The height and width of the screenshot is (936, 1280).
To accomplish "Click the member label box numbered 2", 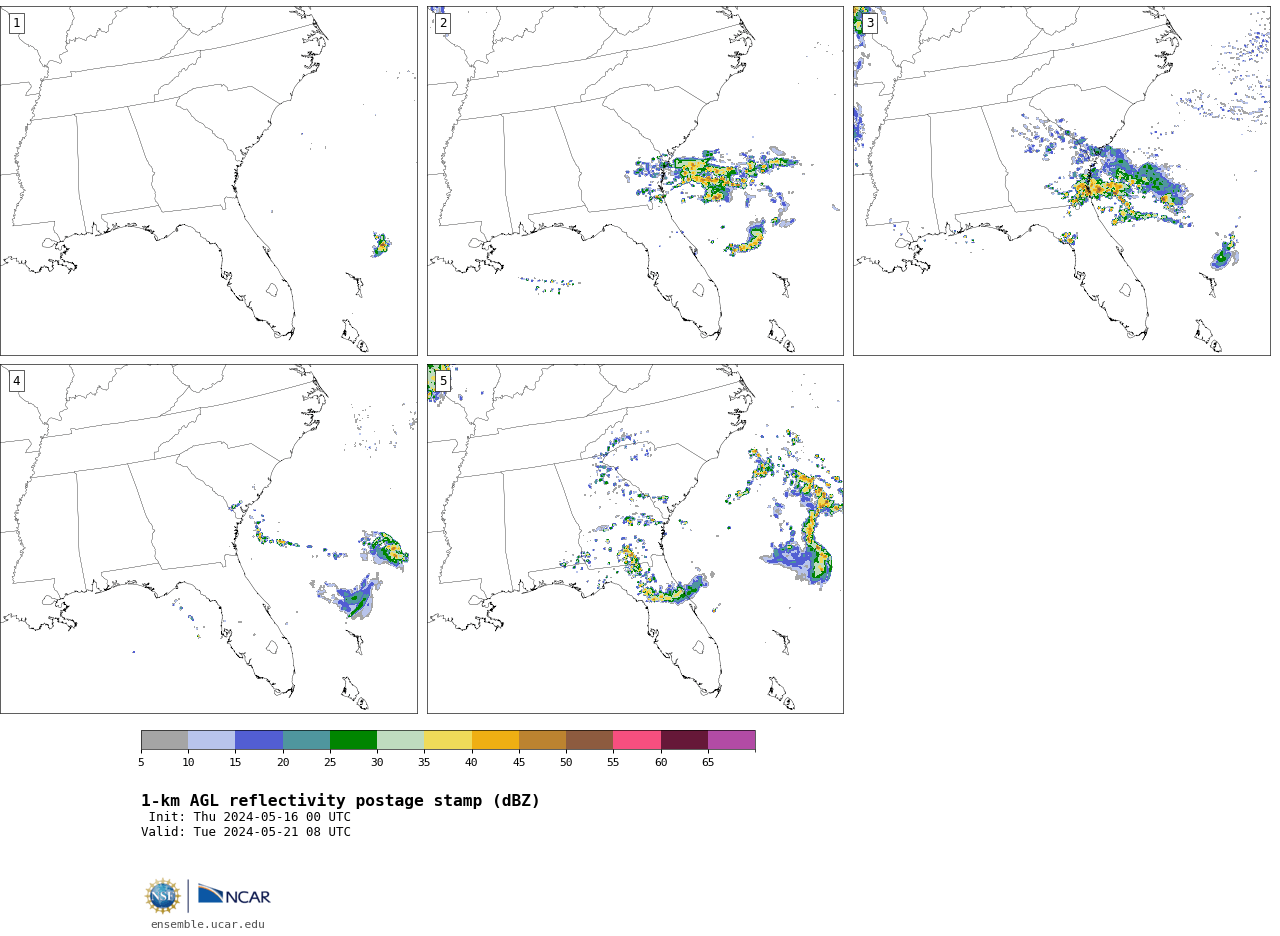I will [x=443, y=23].
